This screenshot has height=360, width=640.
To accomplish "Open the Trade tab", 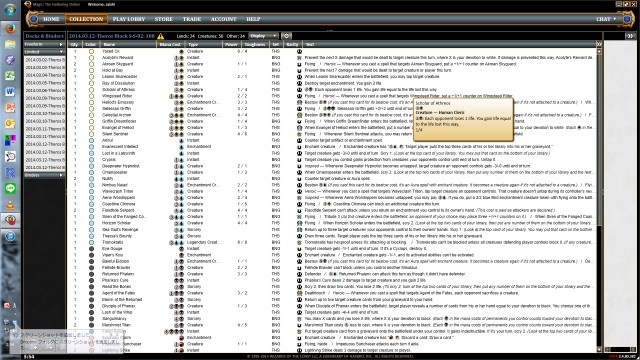I will coord(192,19).
